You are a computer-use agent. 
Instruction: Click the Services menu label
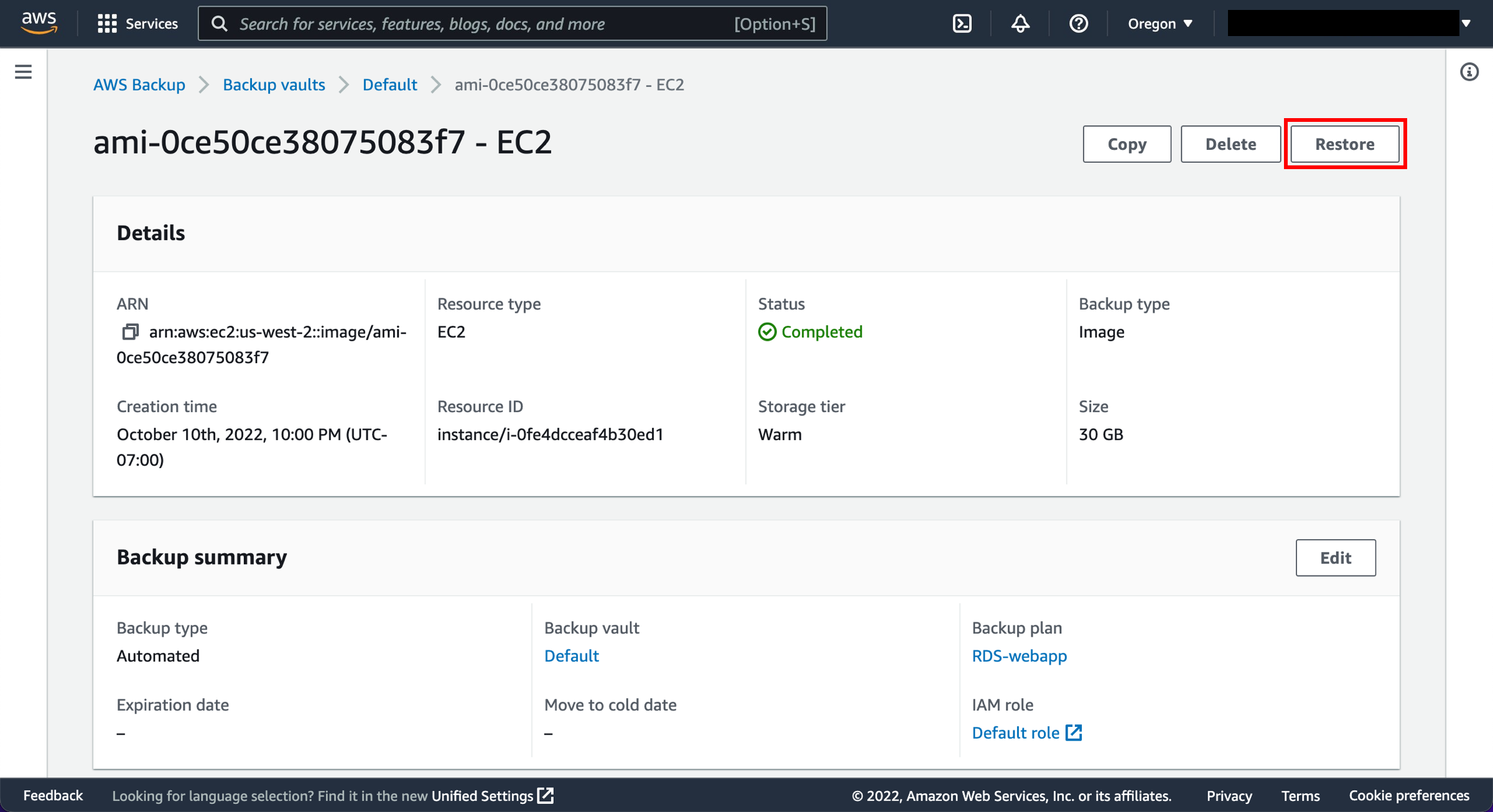tap(152, 24)
